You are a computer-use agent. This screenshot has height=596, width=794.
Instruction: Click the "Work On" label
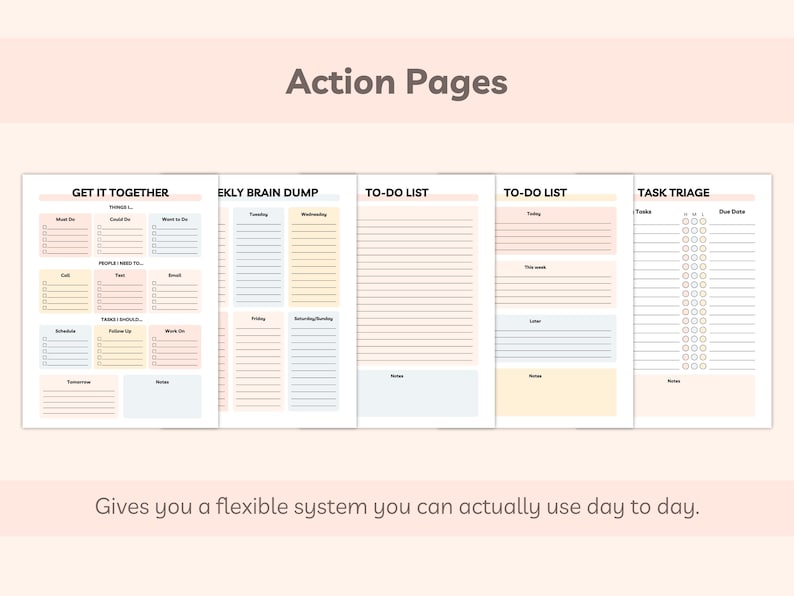click(x=175, y=331)
